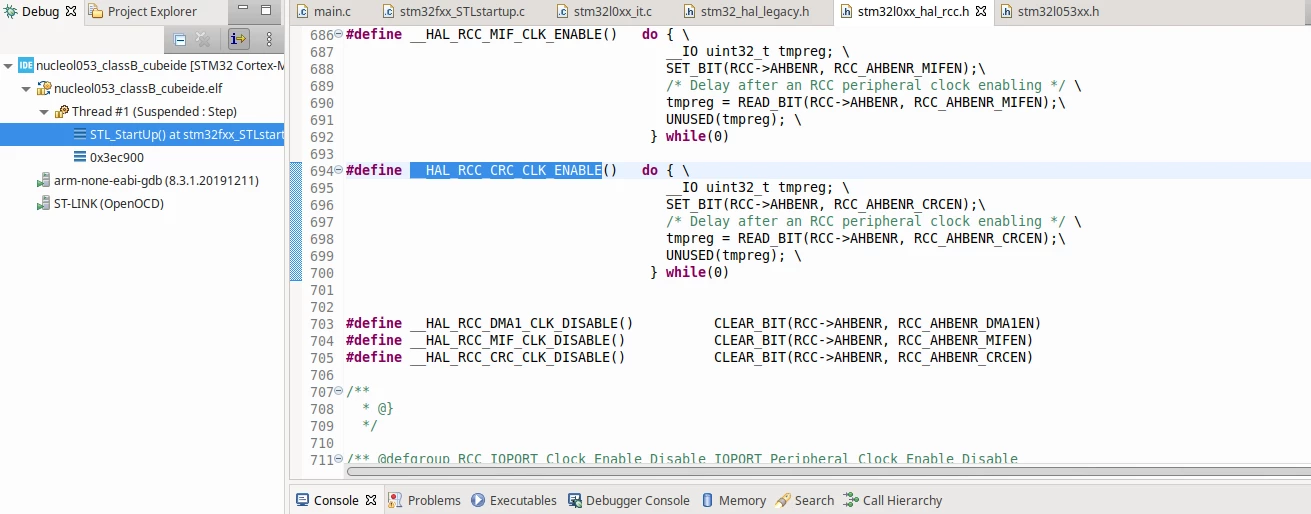Click __HAL_RCC_MIF_CLK_ENABLE() on line 686
Image resolution: width=1311 pixels, height=514 pixels.
click(514, 35)
